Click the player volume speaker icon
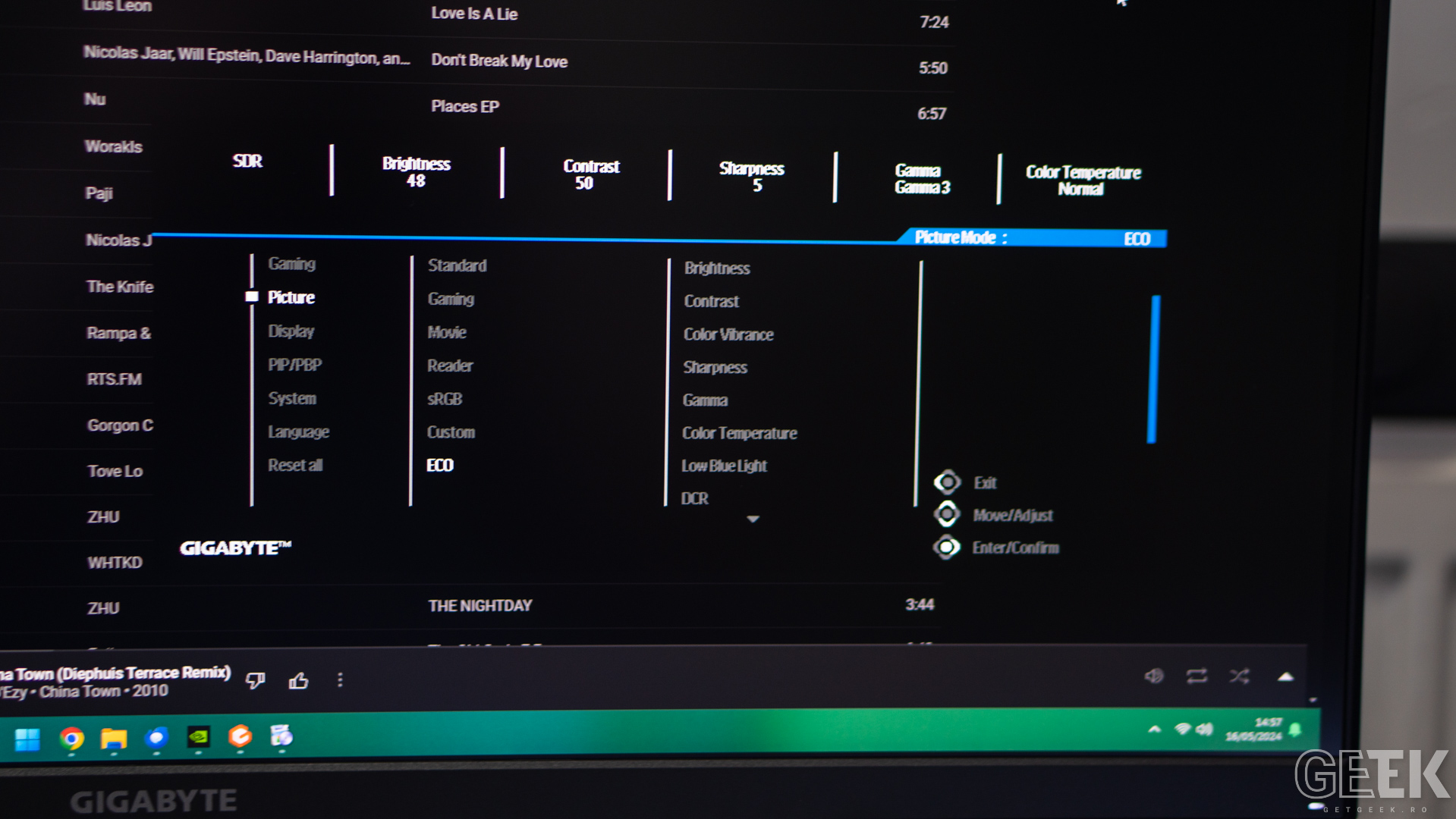The height and width of the screenshot is (819, 1456). coord(1153,675)
